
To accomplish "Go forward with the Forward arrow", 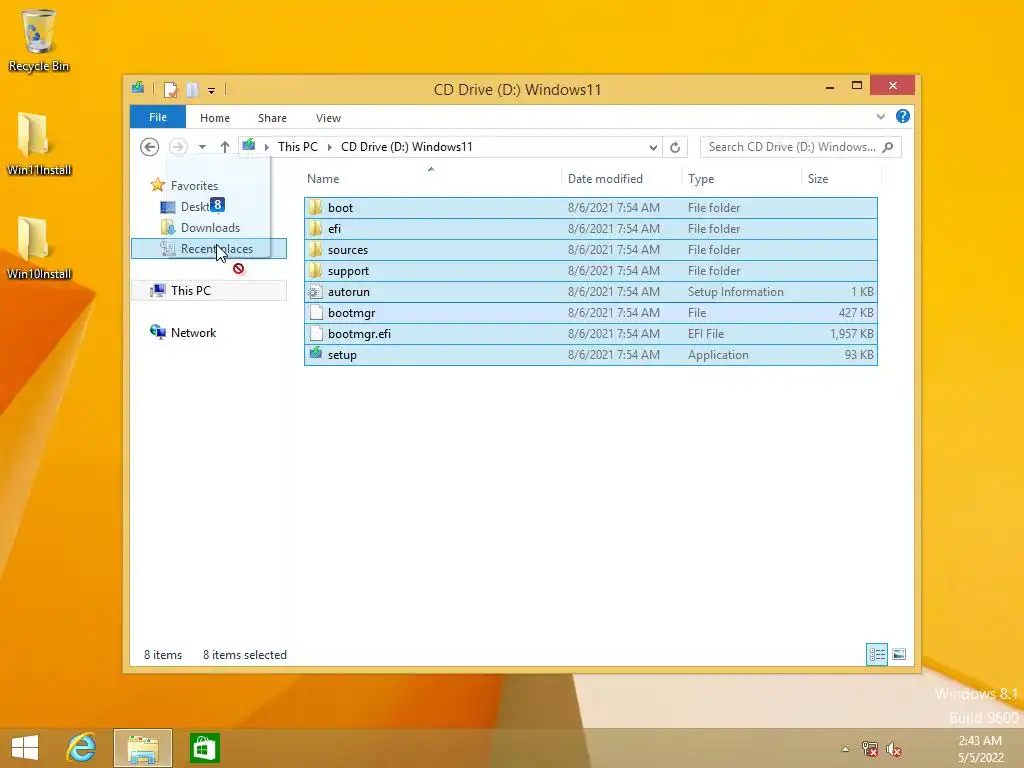I will tap(178, 147).
